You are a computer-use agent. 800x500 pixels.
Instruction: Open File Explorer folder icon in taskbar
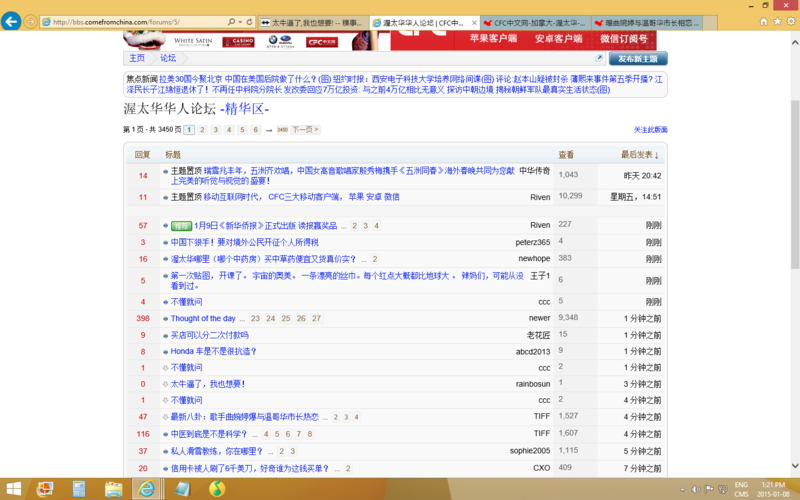(114, 488)
